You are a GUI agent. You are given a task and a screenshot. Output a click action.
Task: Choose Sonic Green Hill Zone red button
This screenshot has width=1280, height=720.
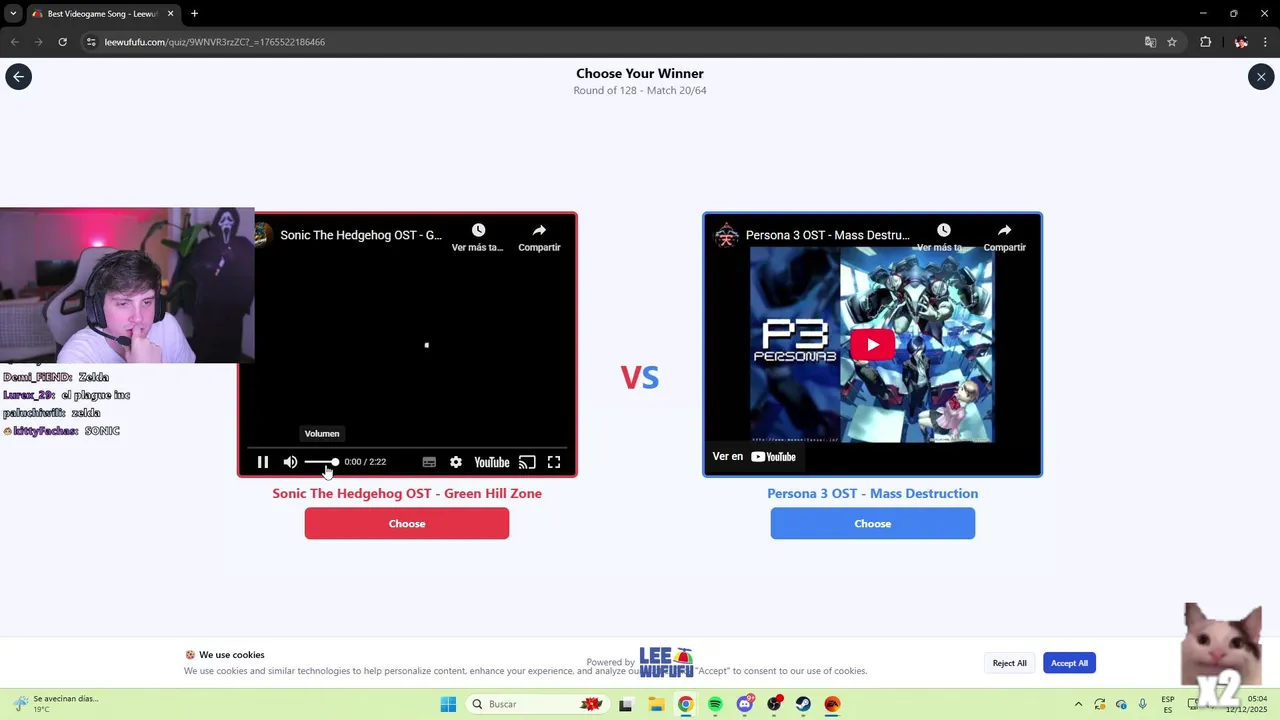[x=407, y=523]
